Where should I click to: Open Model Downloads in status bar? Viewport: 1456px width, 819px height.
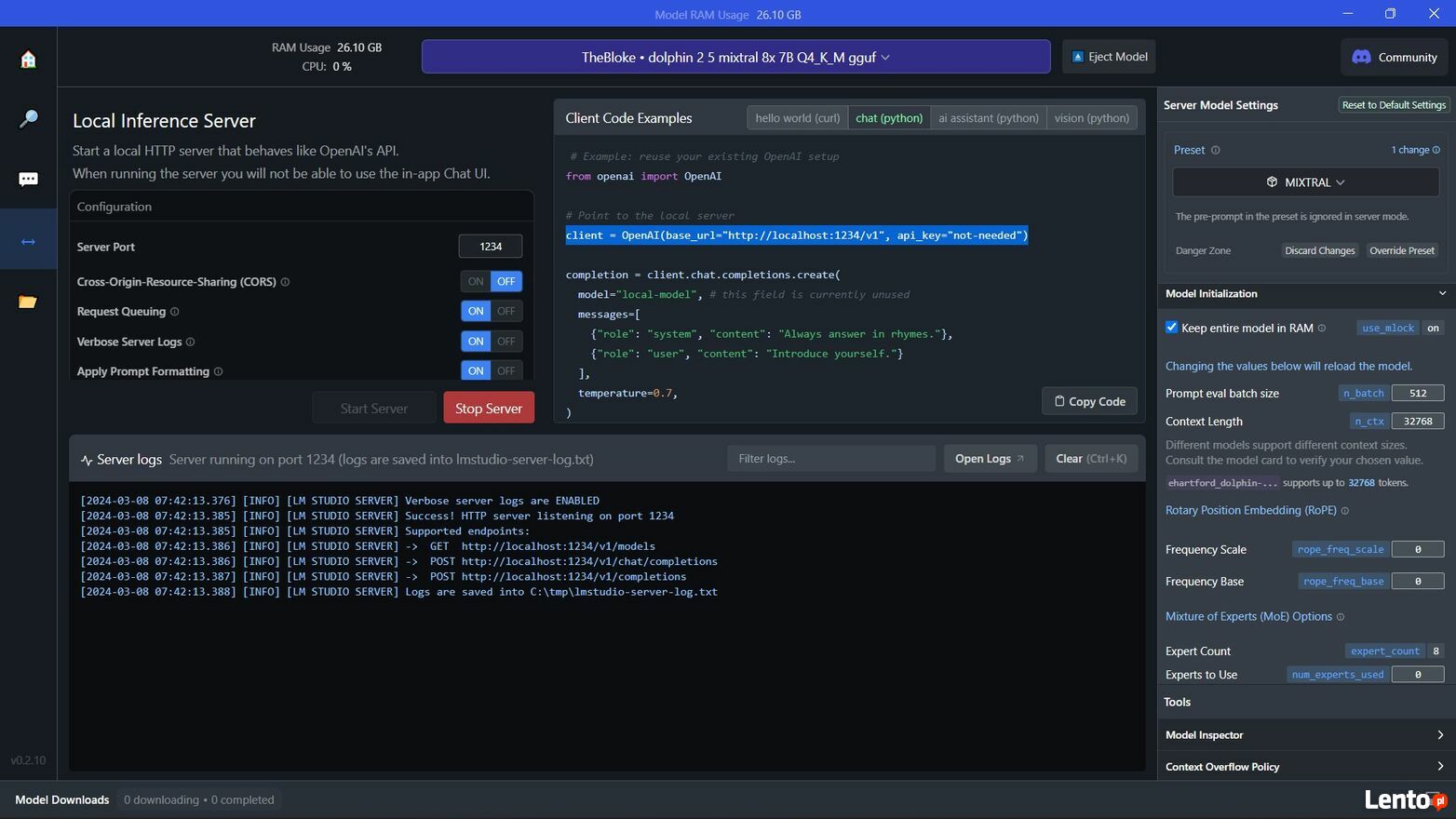point(62,799)
